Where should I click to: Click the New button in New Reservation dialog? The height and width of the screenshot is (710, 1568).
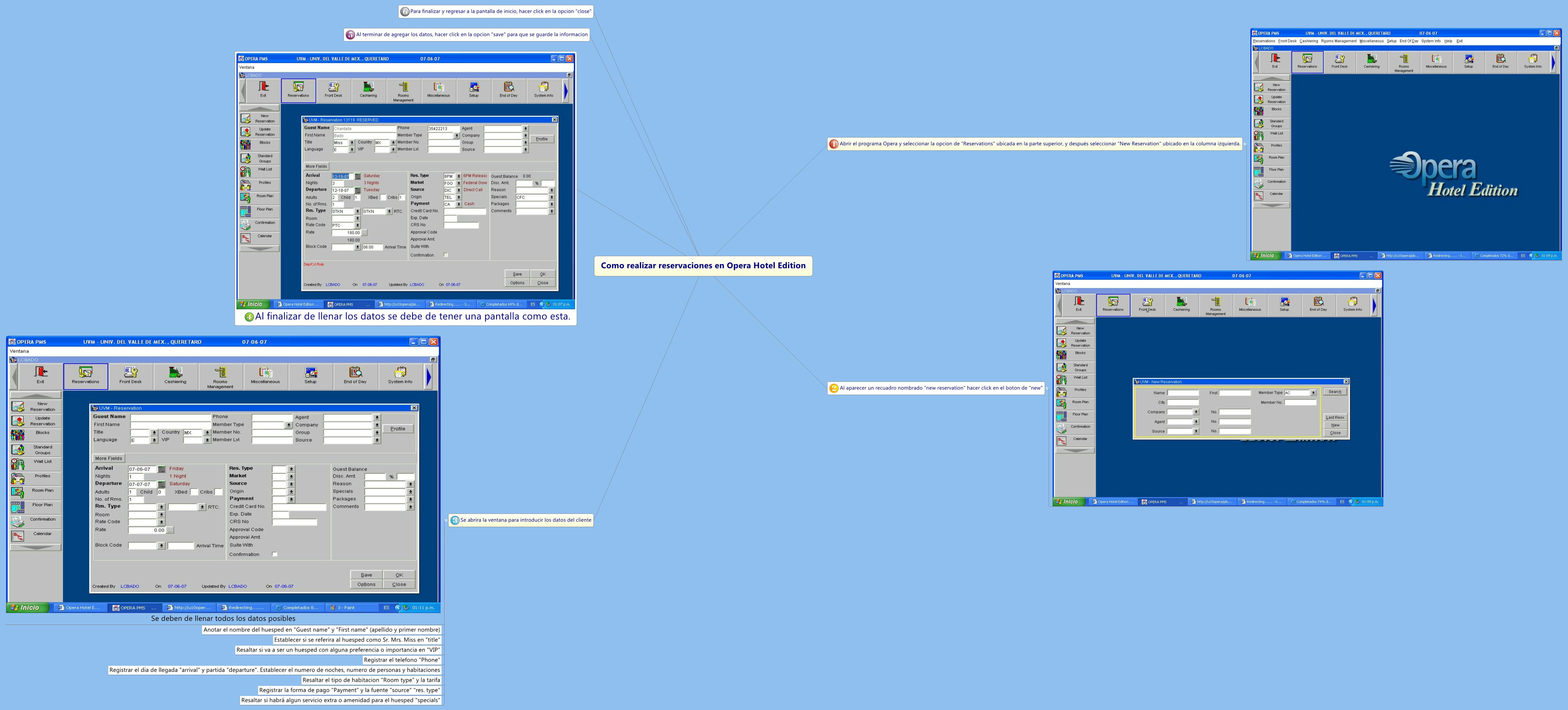point(1335,425)
